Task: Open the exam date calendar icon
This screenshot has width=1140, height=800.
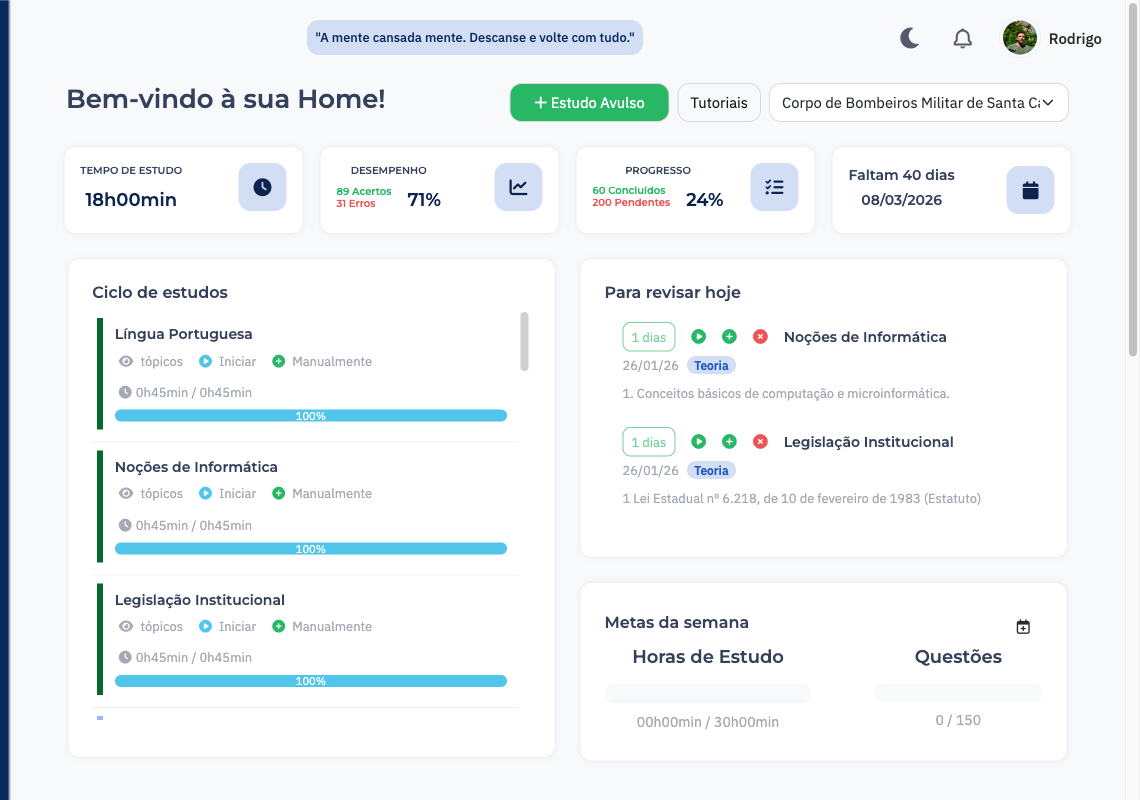Action: (1030, 190)
